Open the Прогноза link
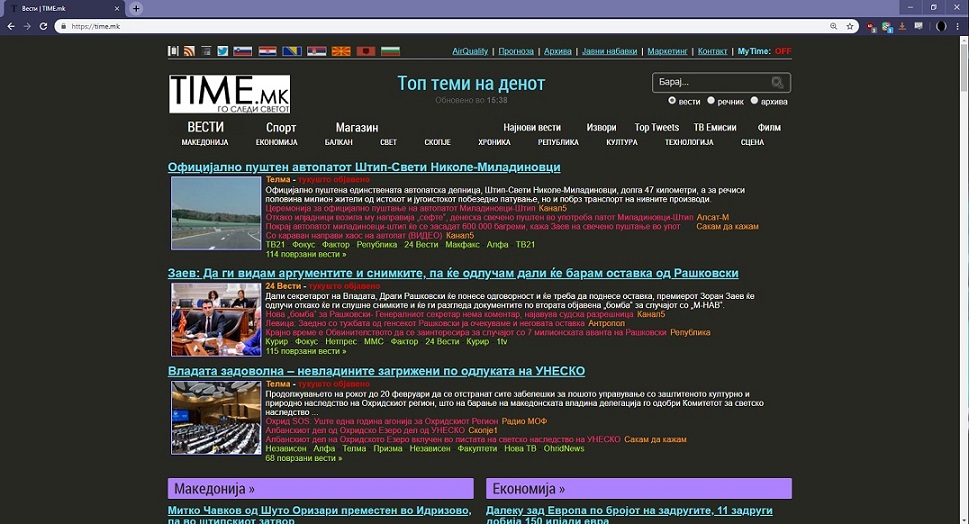Image resolution: width=969 pixels, height=524 pixels. pyautogui.click(x=516, y=51)
